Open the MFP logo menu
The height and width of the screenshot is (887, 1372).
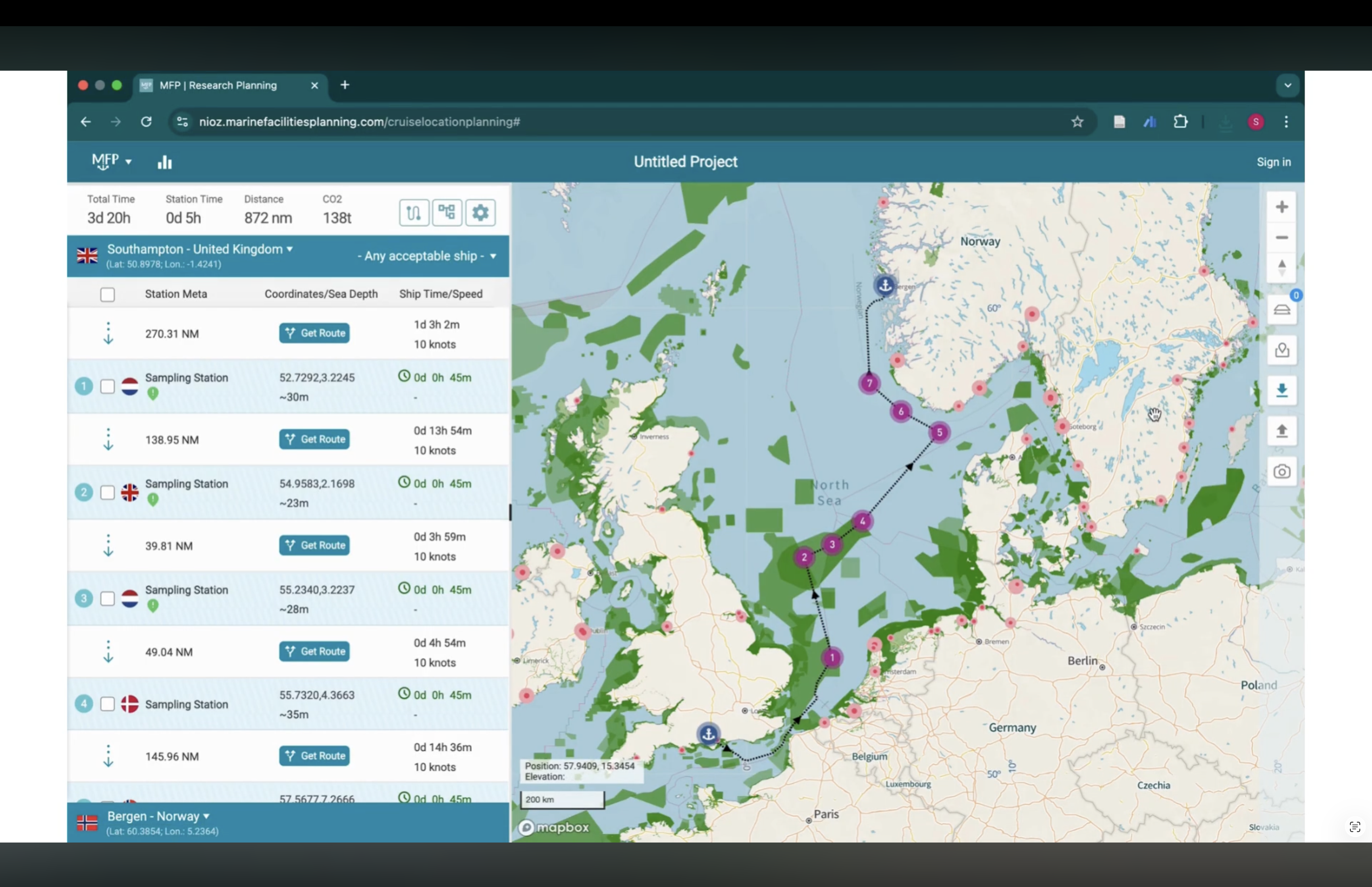112,162
